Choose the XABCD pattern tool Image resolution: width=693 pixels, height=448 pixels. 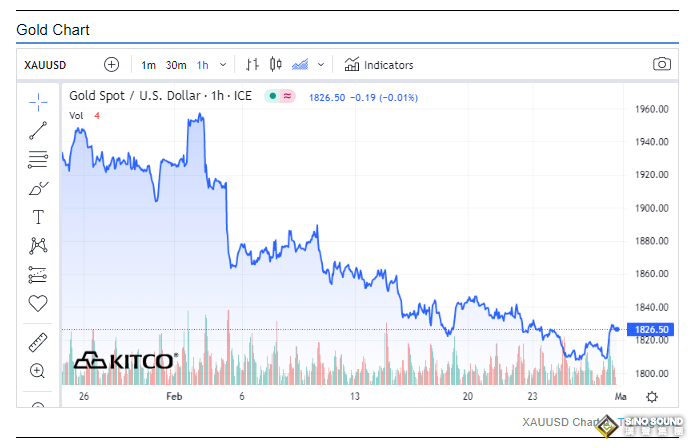pos(38,245)
